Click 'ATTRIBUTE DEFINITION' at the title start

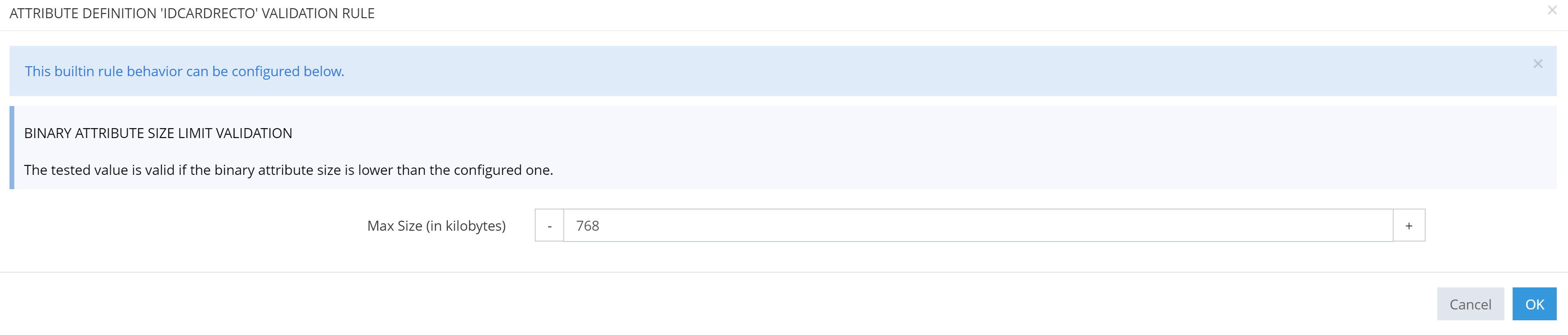click(x=83, y=13)
